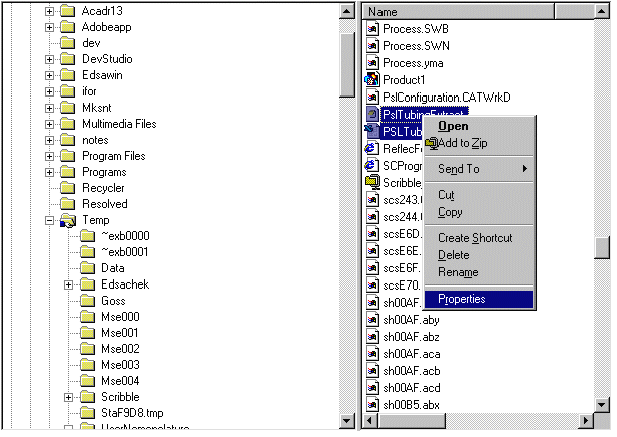Click the sh00AF.aca file icon
The image size is (617, 437).
pyautogui.click(x=372, y=354)
